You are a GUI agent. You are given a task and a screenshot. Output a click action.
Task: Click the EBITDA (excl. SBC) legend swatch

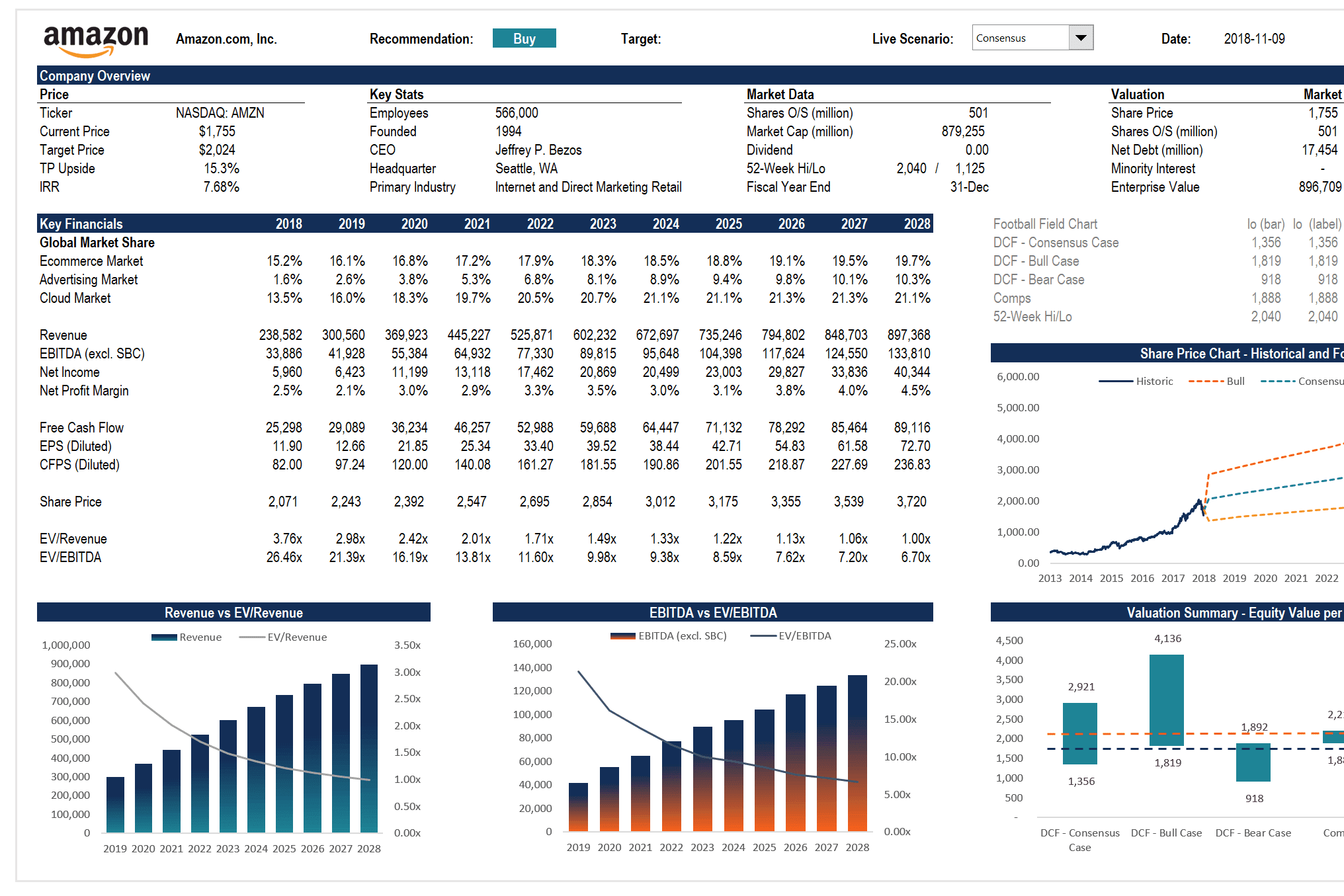click(x=622, y=636)
